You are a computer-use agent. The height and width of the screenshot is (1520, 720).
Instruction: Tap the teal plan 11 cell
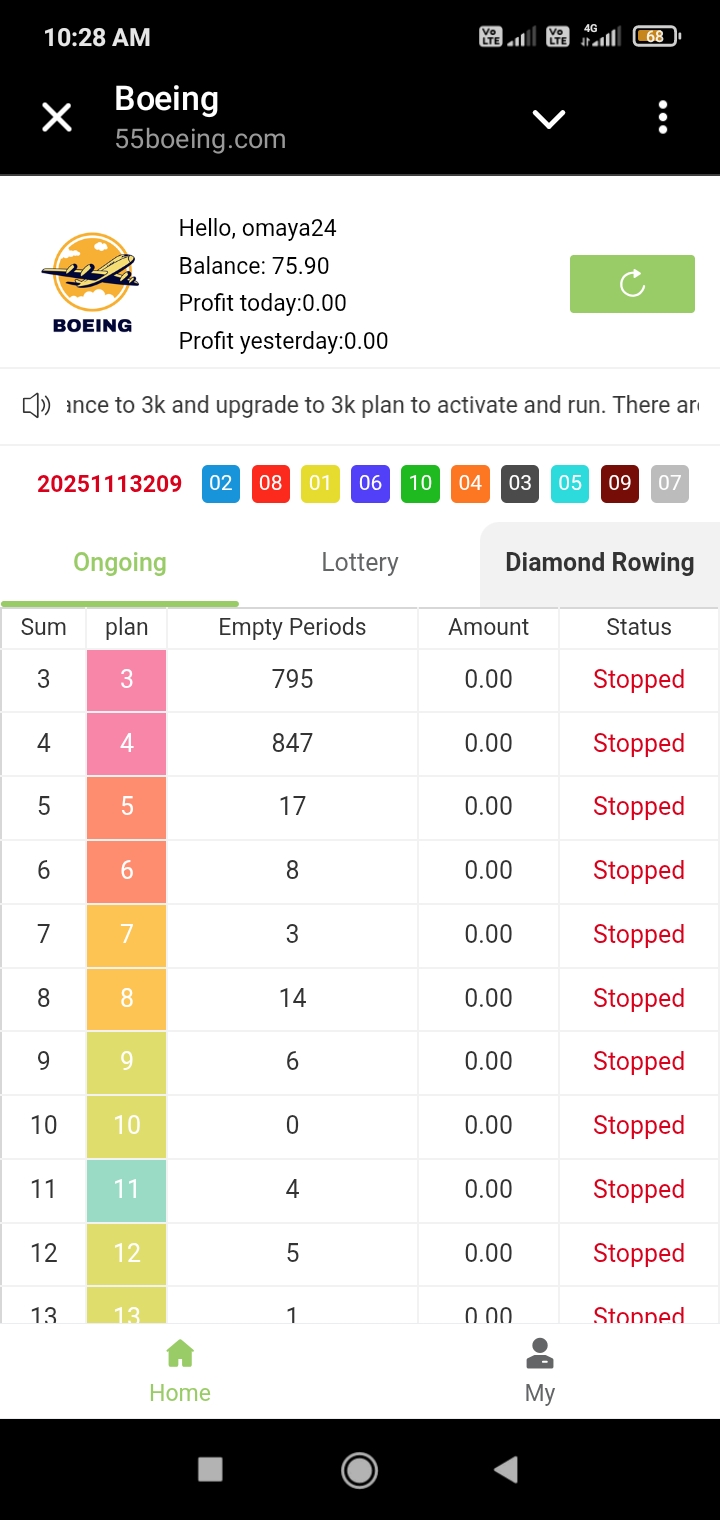click(x=127, y=1190)
